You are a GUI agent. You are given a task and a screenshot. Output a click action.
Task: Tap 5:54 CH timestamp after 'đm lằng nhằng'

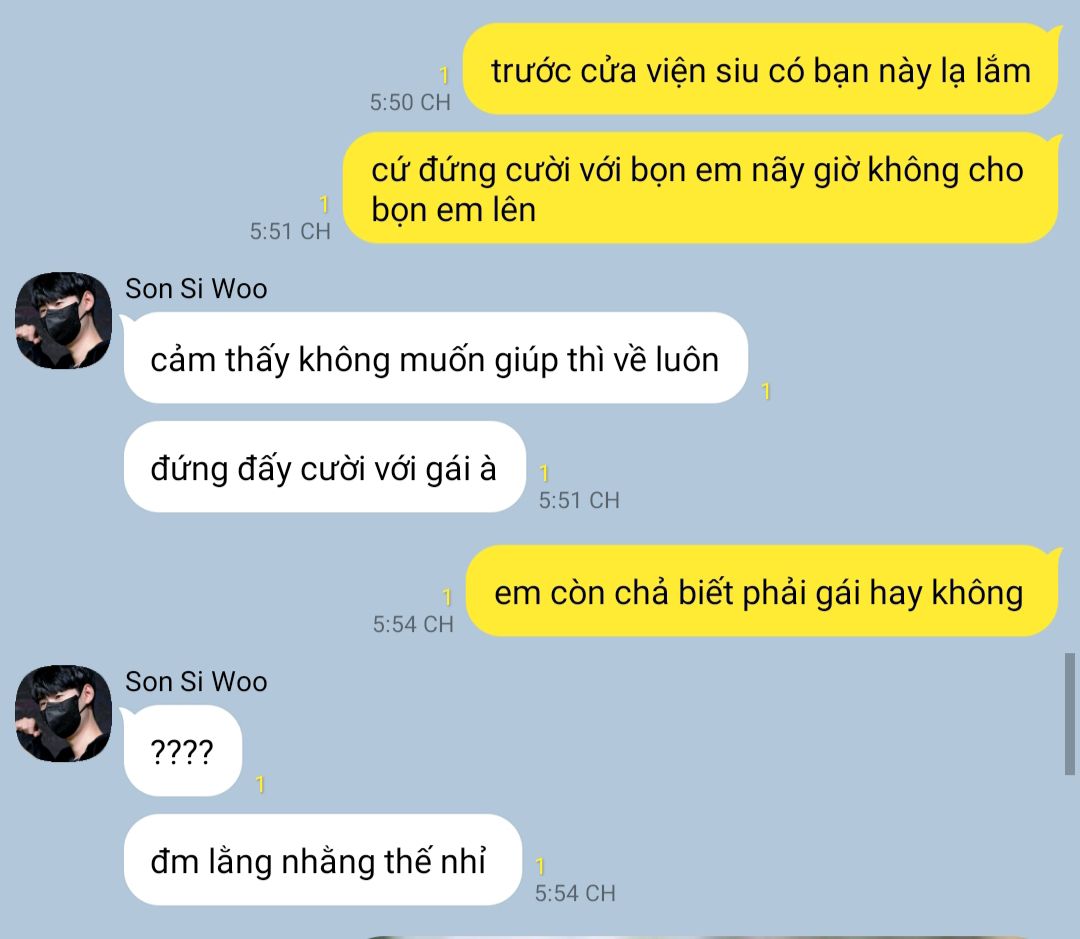[575, 893]
